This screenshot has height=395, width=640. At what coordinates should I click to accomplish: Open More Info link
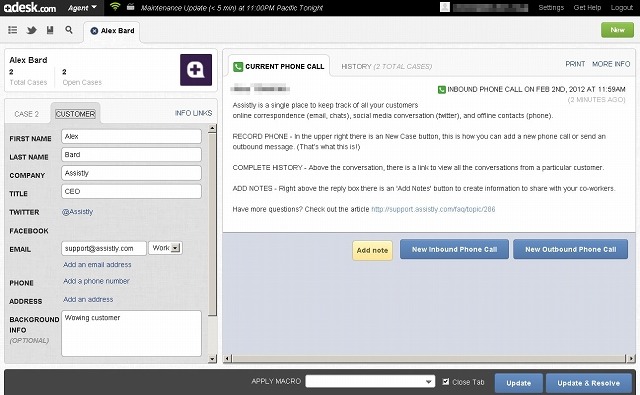(611, 64)
